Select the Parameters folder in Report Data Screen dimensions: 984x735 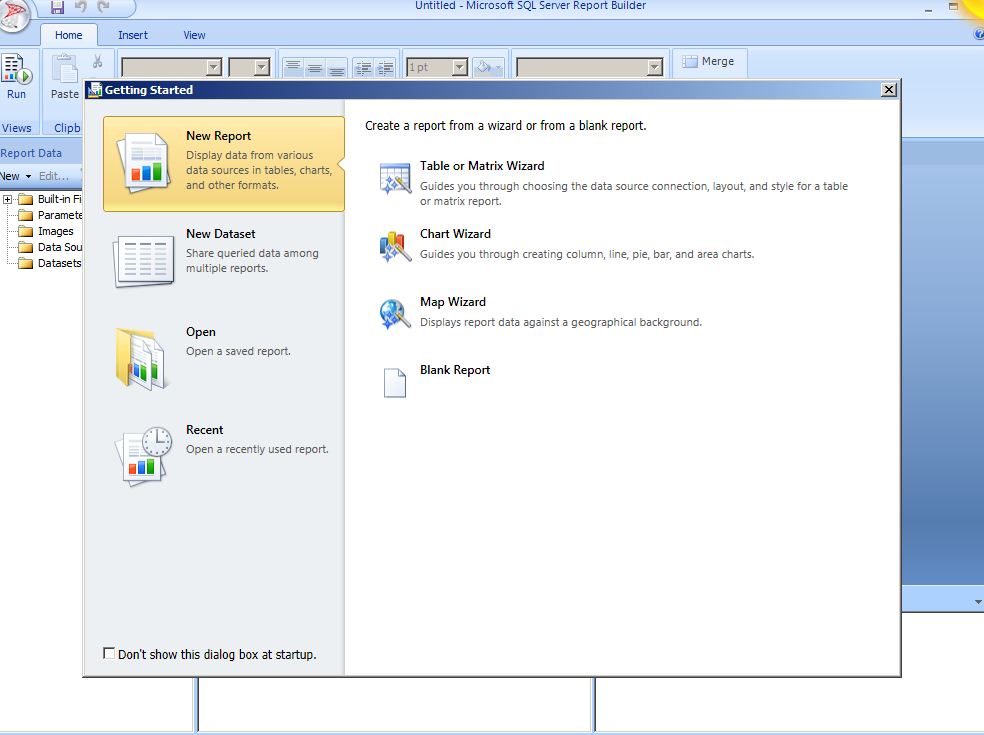[x=50, y=215]
